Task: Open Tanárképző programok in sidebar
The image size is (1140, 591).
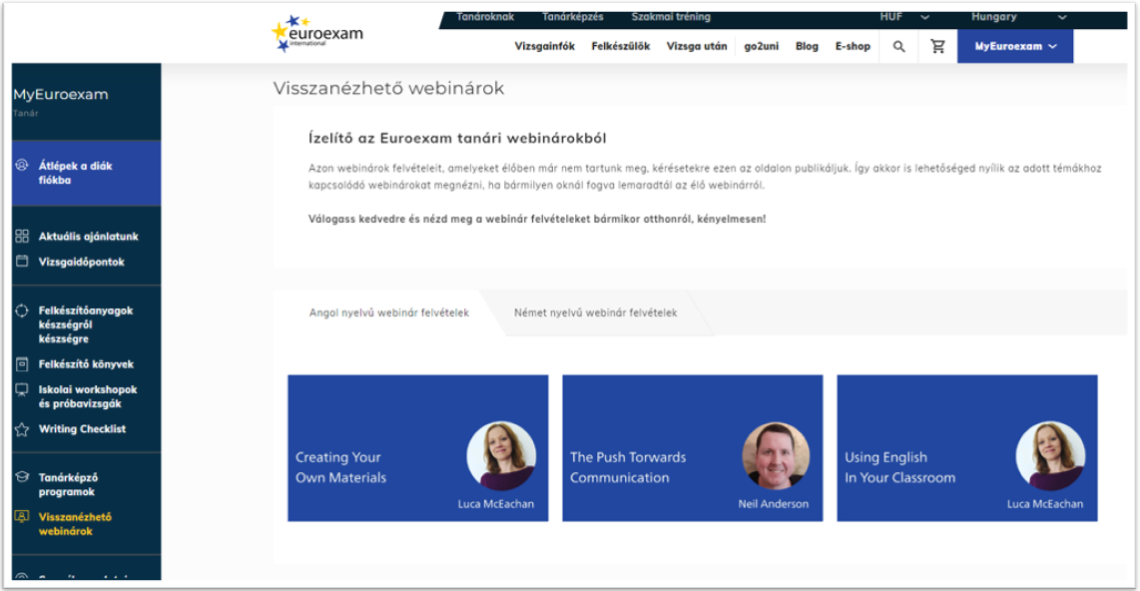Action: 68,484
